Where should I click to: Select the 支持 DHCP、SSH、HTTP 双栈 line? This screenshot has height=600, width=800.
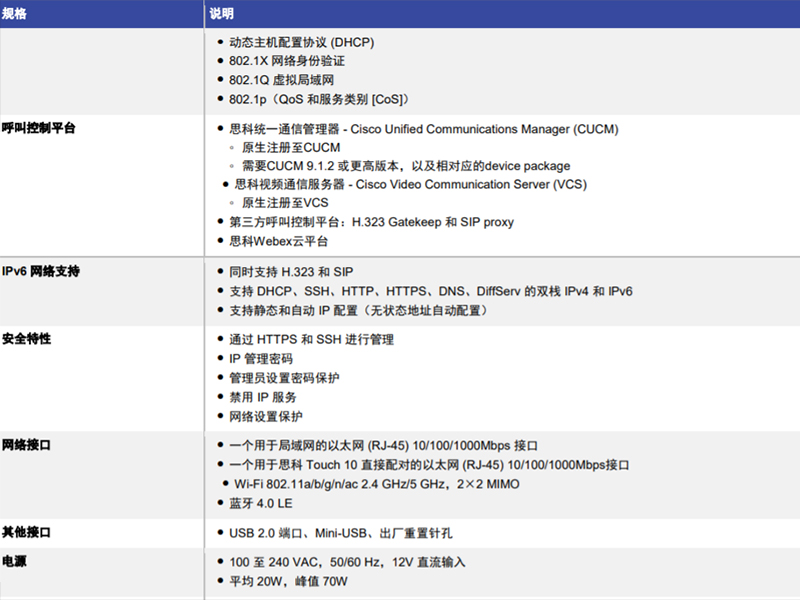[x=431, y=291]
